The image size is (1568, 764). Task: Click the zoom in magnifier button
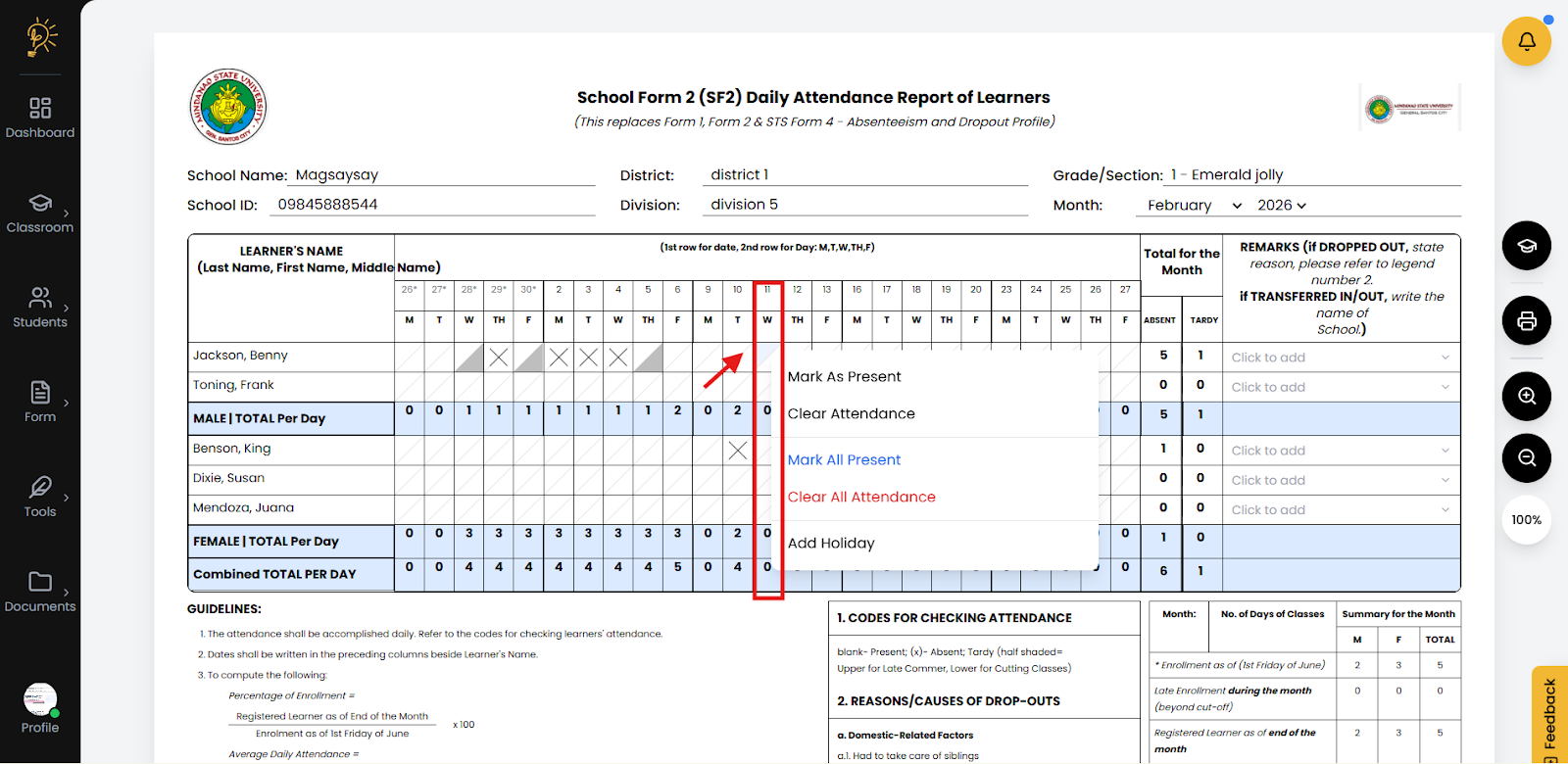pos(1526,396)
